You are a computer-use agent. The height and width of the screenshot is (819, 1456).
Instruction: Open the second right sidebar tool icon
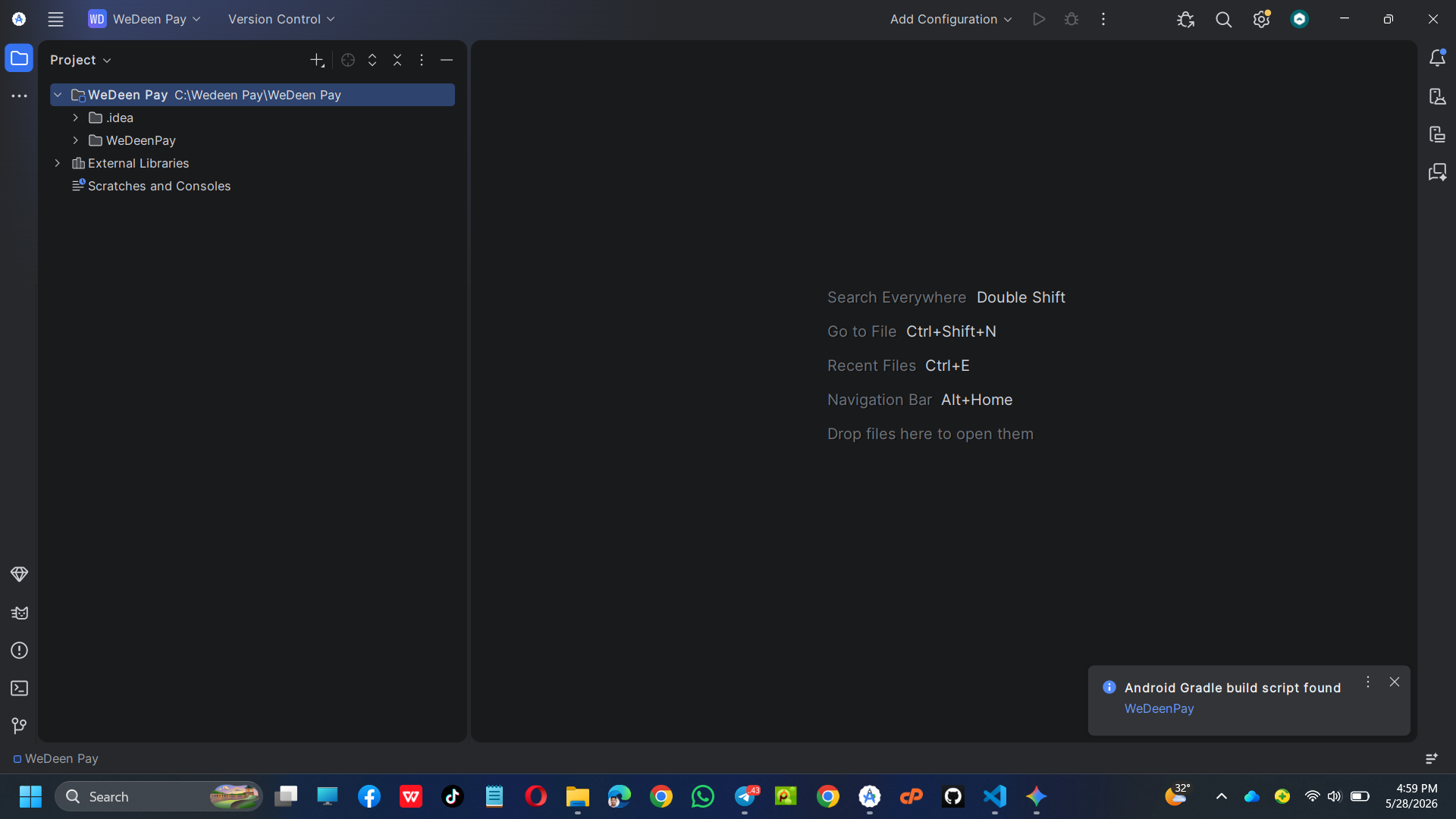1437,96
